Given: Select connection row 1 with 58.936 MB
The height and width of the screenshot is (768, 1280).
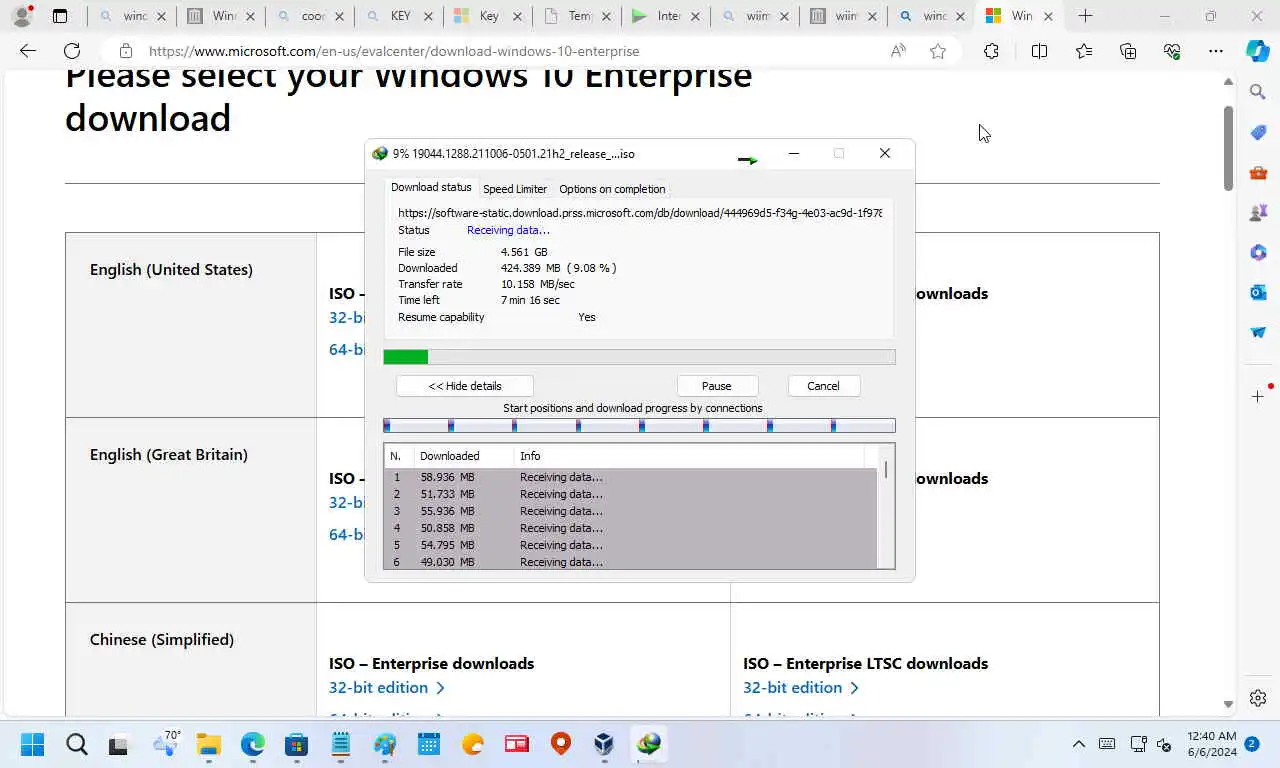Looking at the screenshot, I should [x=630, y=477].
